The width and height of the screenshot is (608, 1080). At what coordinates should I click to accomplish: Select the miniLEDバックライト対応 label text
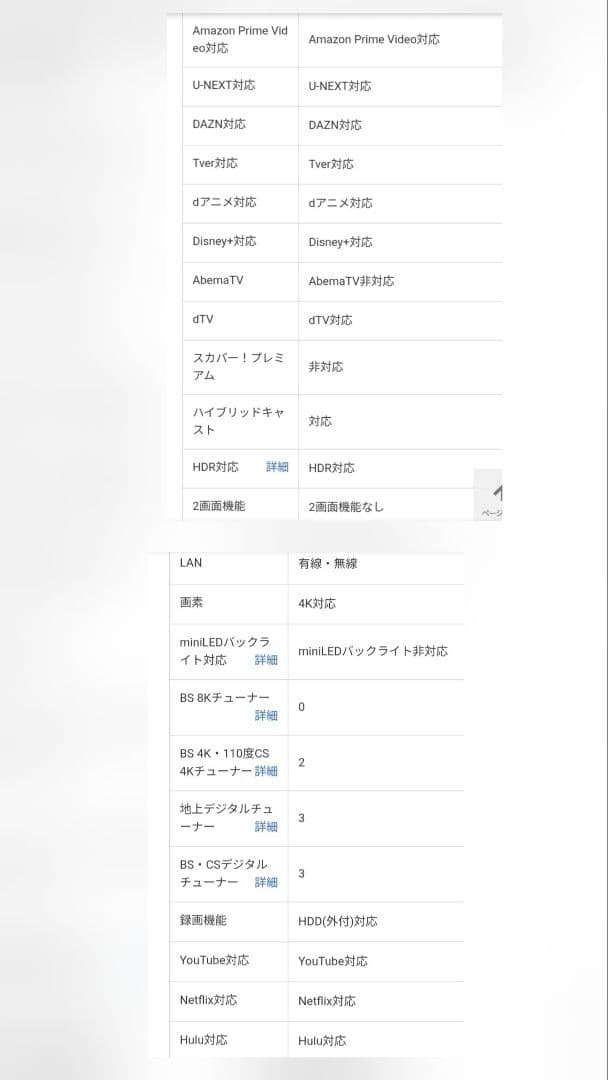(224, 651)
